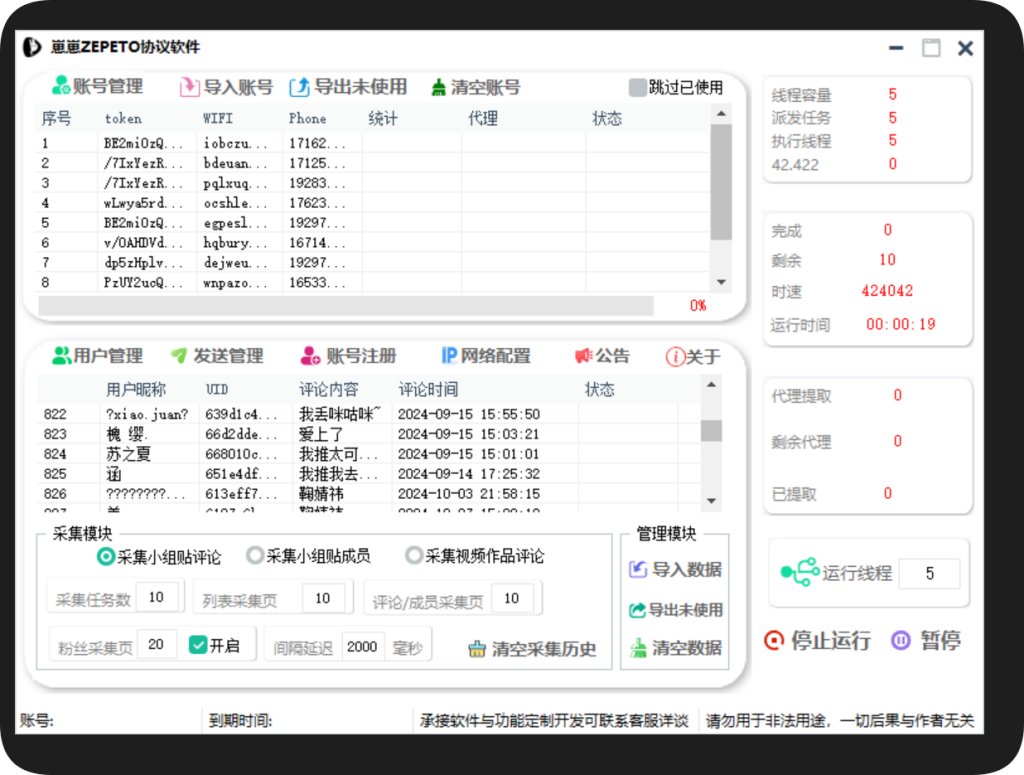This screenshot has height=775, width=1024.
Task: Switch to the 发送管理 tab
Action: [x=220, y=355]
